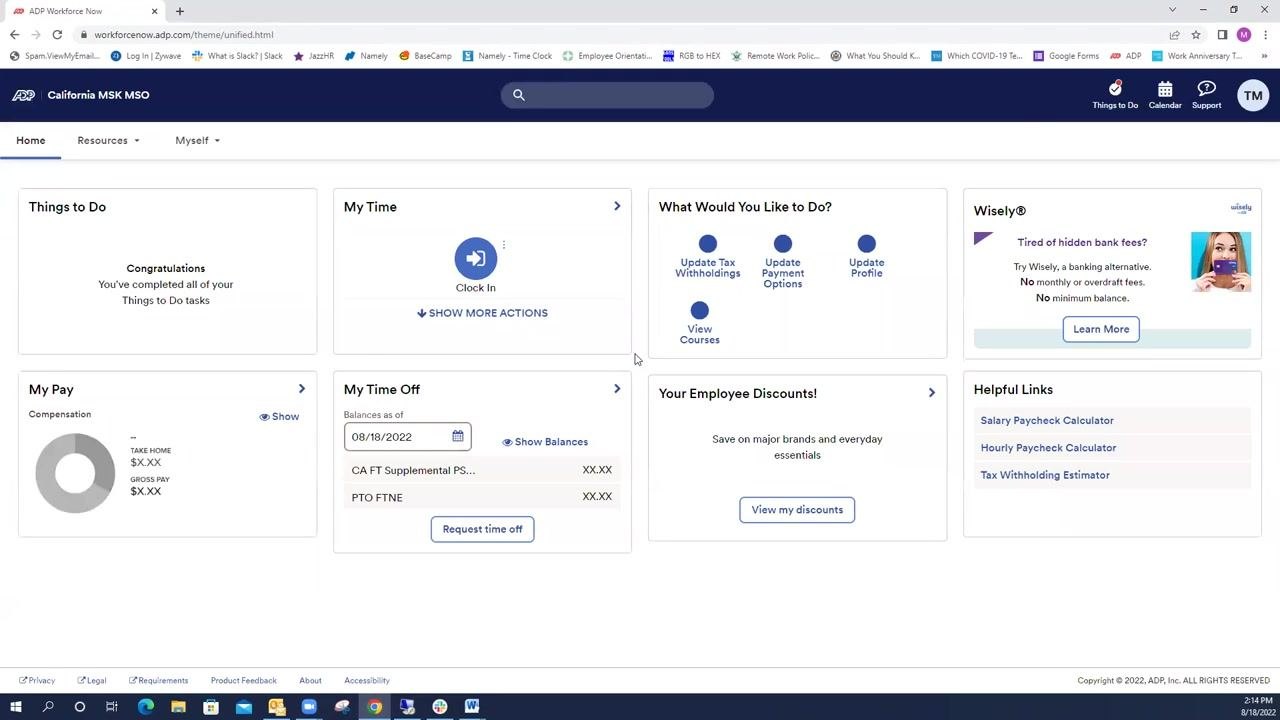
Task: Click the header search field
Action: pyautogui.click(x=607, y=95)
